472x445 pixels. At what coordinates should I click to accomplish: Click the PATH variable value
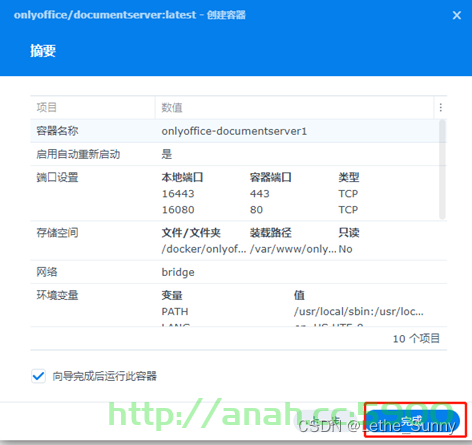pyautogui.click(x=359, y=311)
